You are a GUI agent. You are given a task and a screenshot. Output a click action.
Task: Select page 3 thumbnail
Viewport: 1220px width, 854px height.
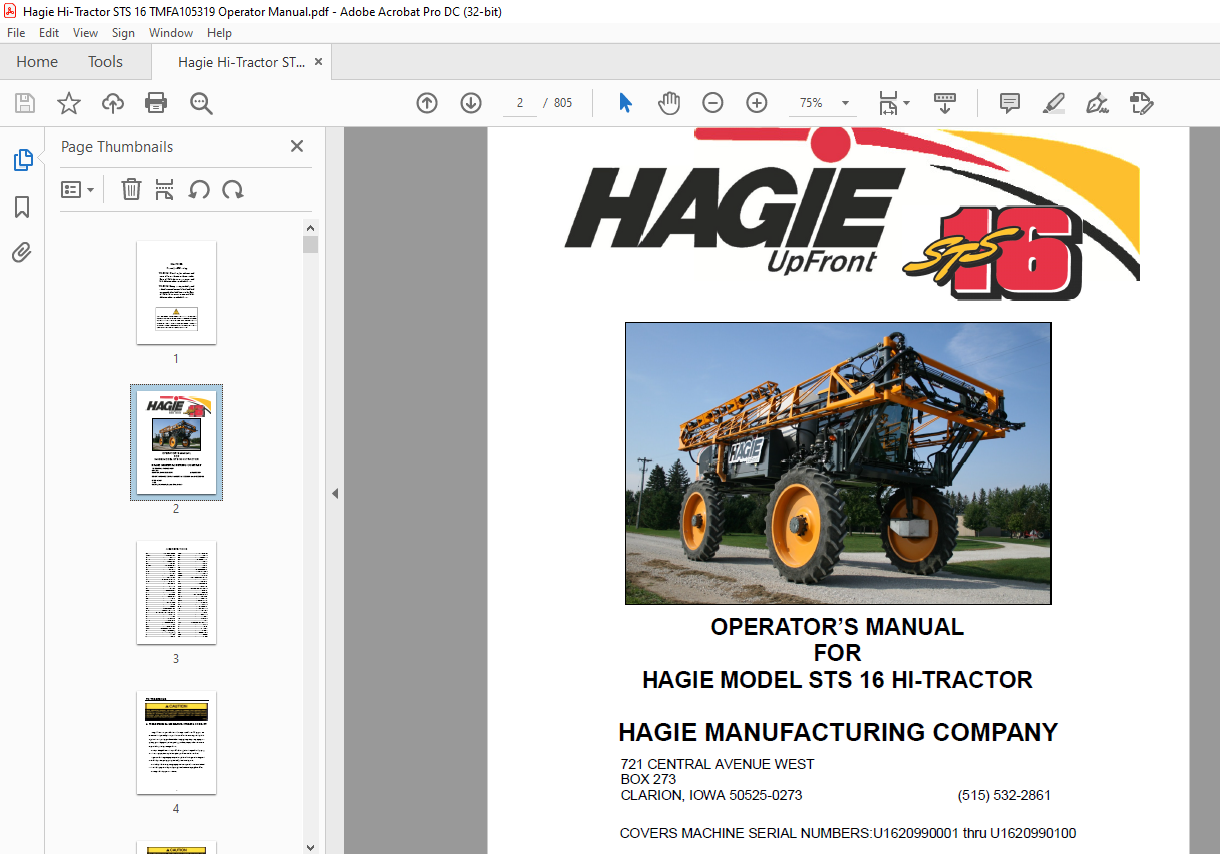(176, 592)
